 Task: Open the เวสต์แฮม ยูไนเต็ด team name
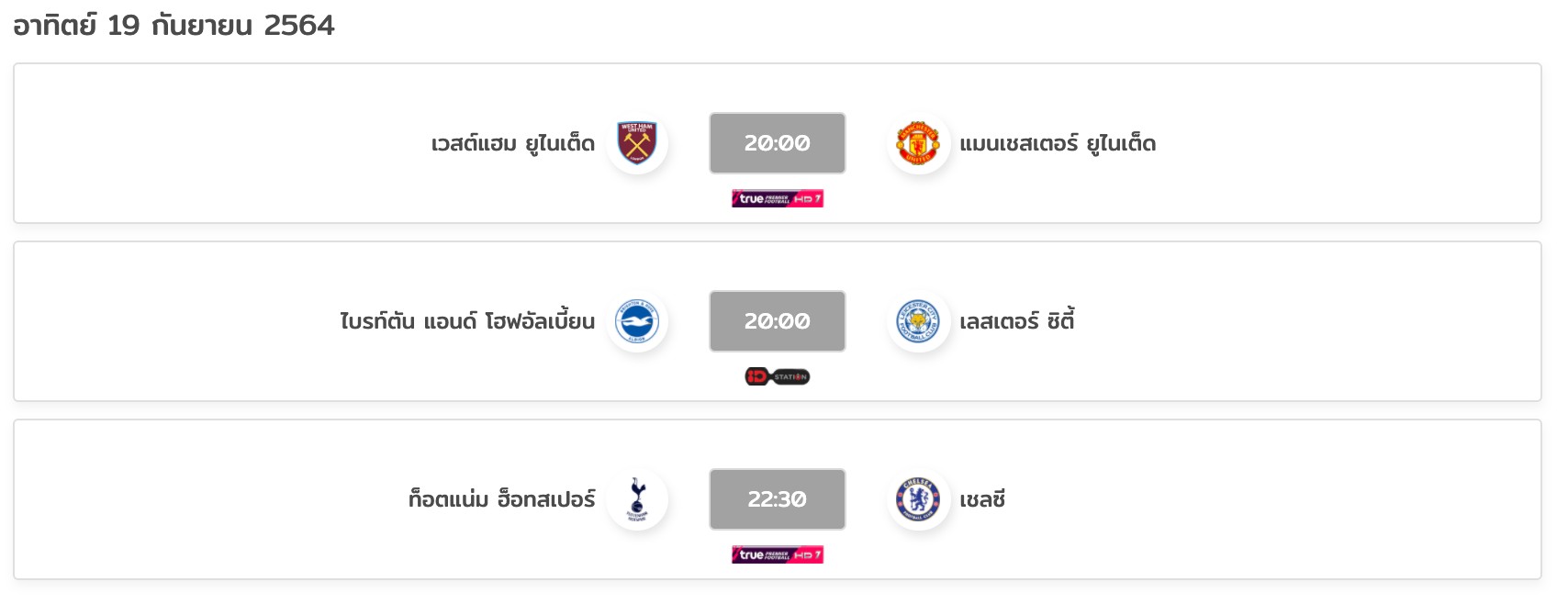(513, 144)
